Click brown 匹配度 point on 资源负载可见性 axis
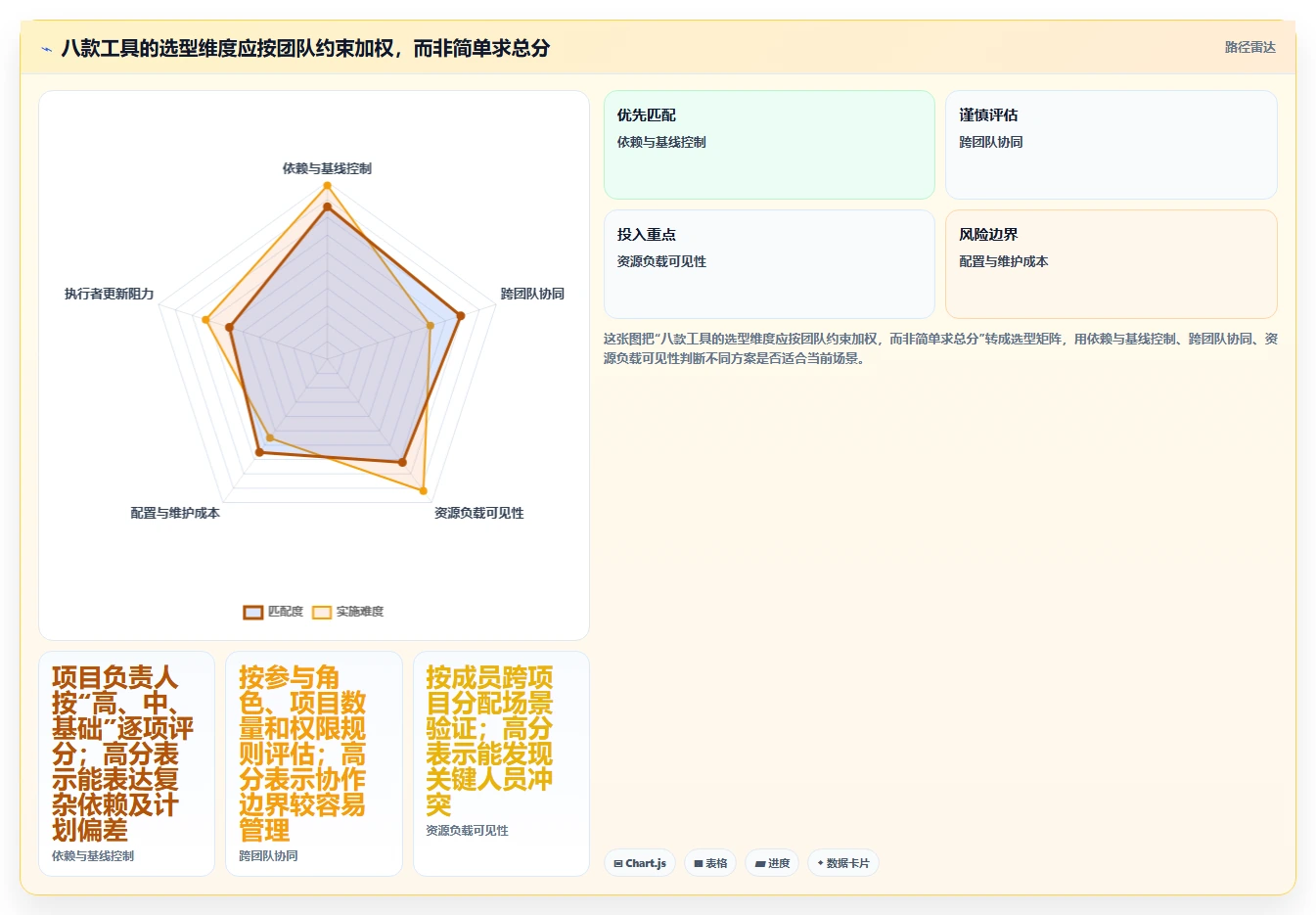 pyautogui.click(x=402, y=462)
